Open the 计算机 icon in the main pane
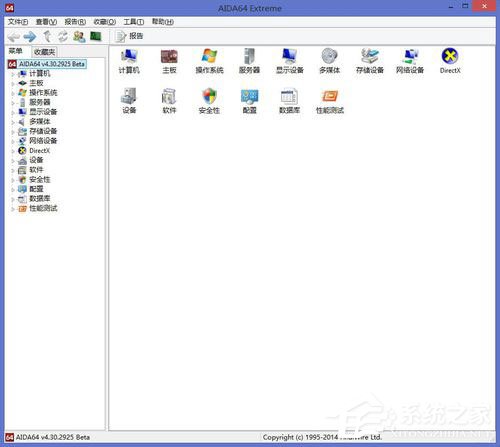The width and height of the screenshot is (500, 447). [x=129, y=61]
